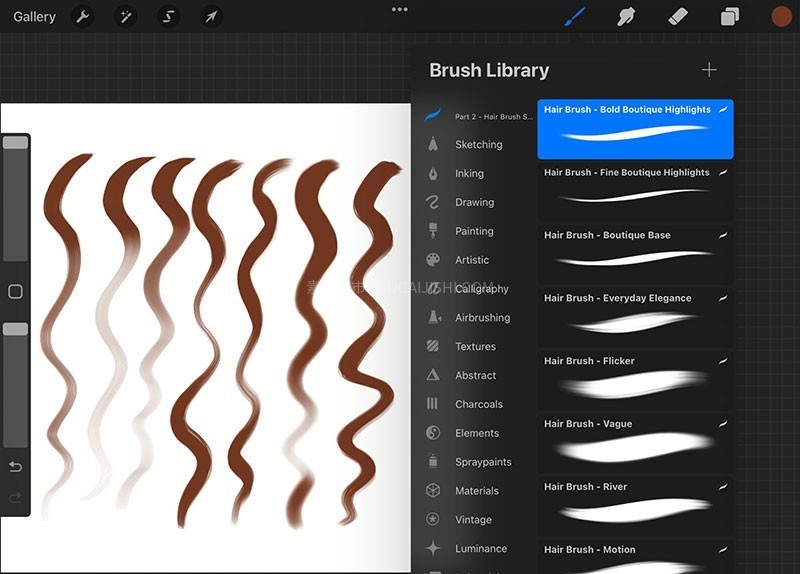
Task: Click the Inking pen nib icon
Action: 433,173
